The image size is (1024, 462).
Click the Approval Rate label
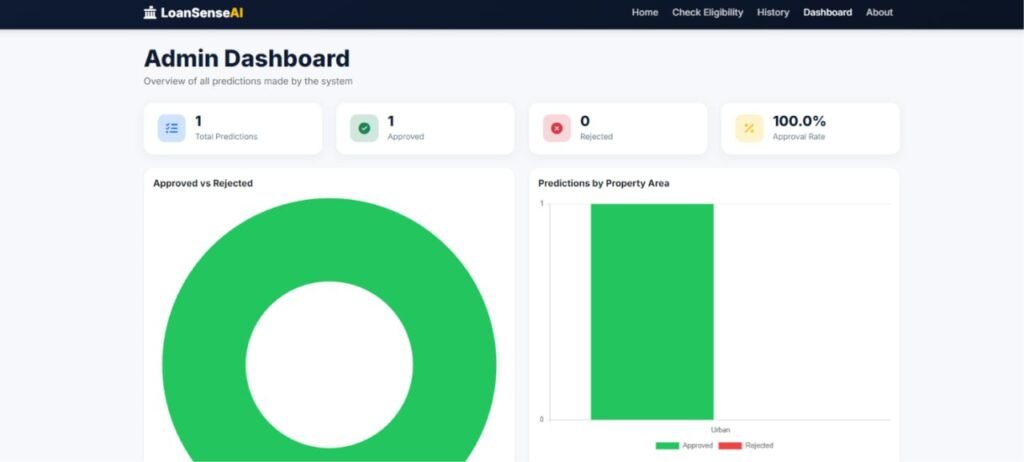point(799,137)
